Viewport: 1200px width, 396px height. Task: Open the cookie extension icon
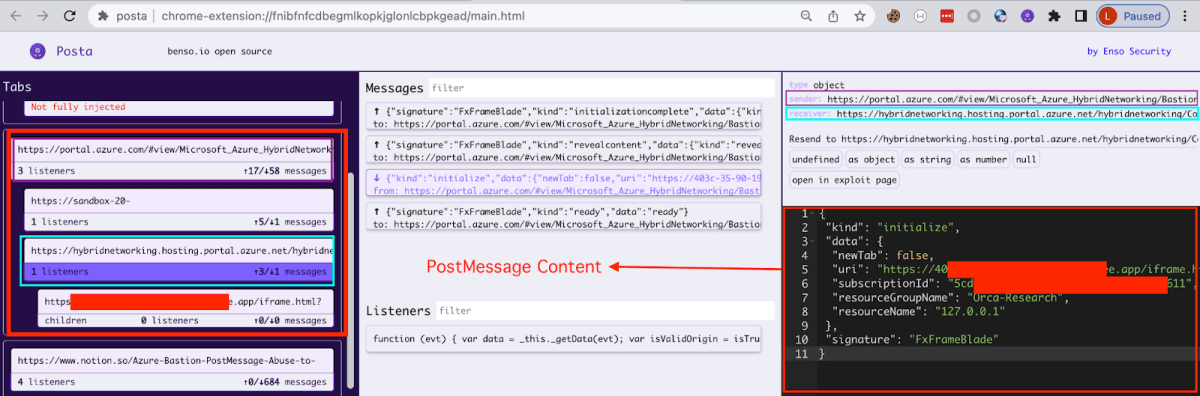[894, 16]
